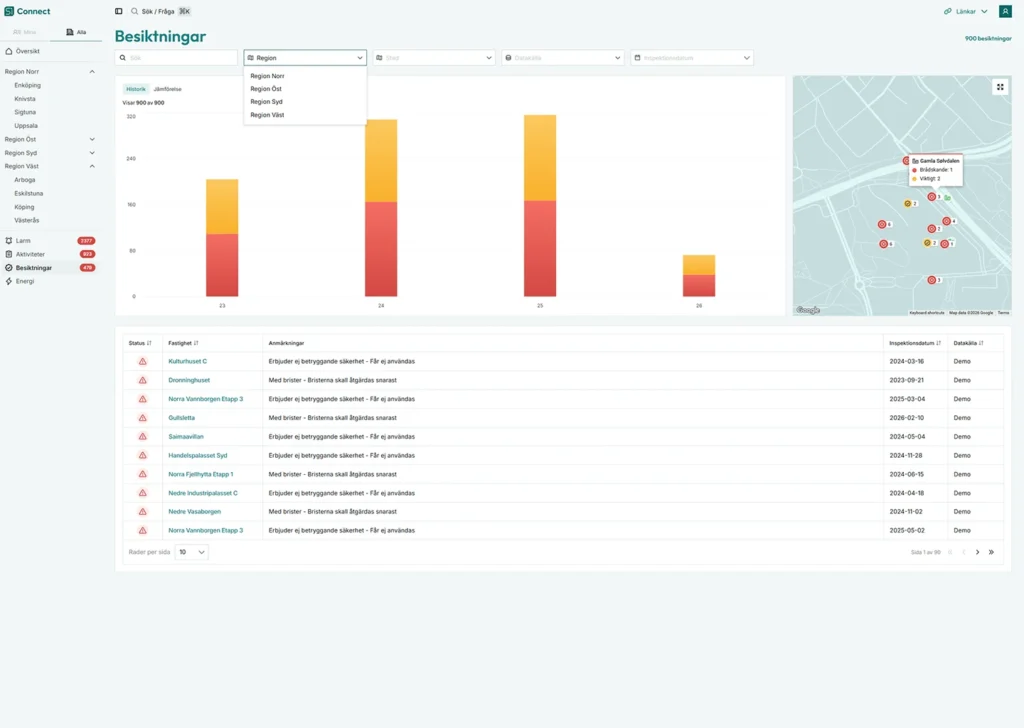1024x728 pixels.
Task: Open Larm in the sidebar
Action: click(23, 241)
